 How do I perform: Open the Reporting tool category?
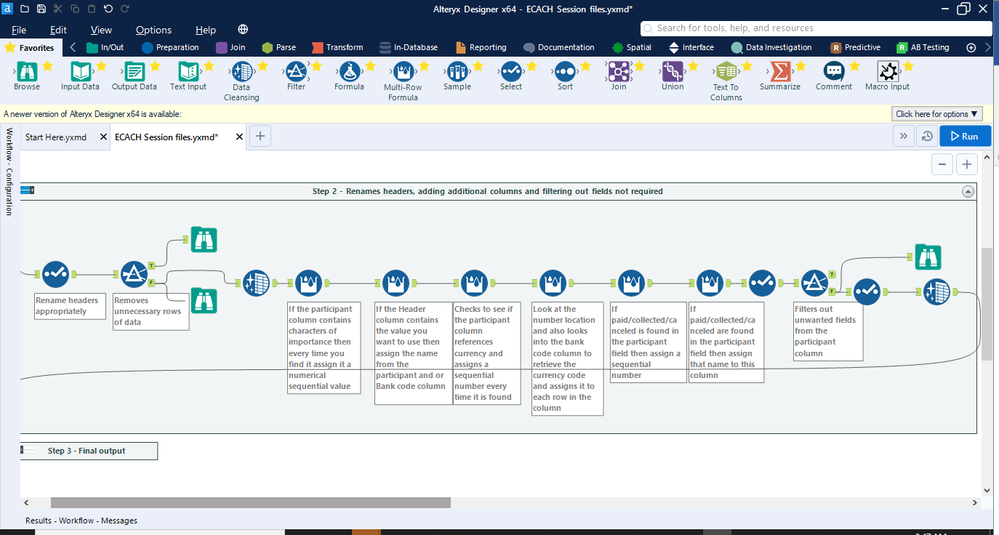[x=481, y=47]
